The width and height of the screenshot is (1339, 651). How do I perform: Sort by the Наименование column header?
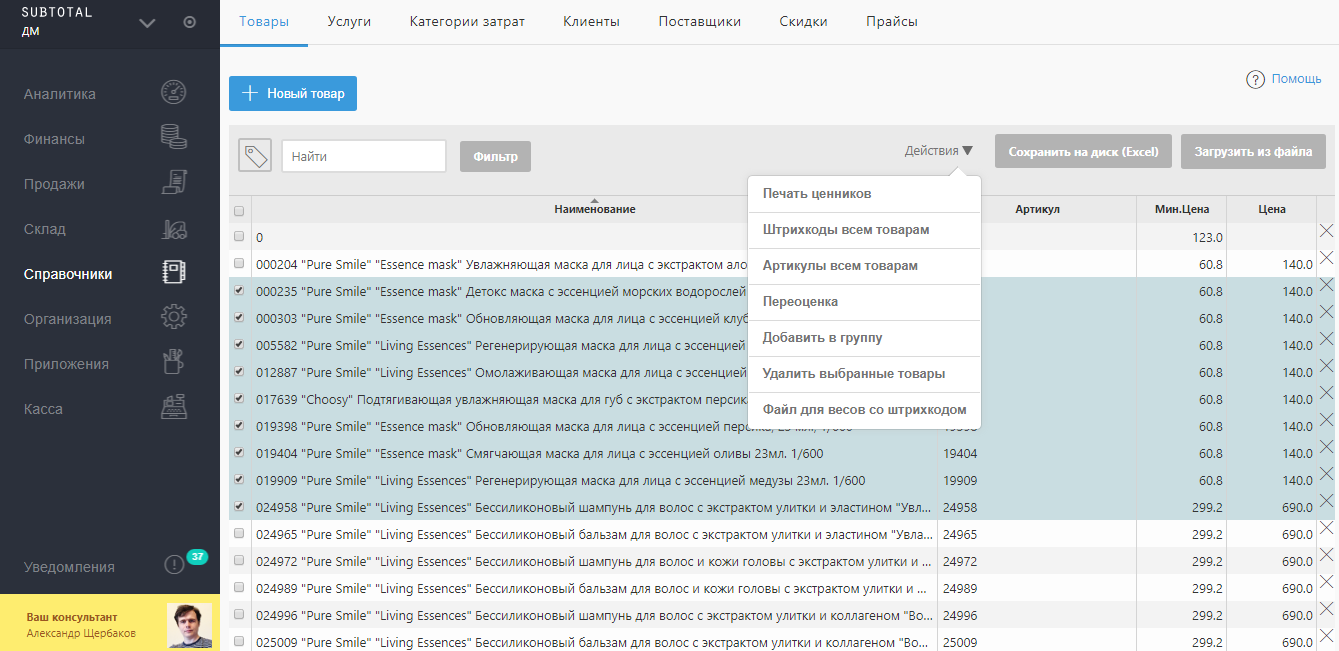(594, 209)
